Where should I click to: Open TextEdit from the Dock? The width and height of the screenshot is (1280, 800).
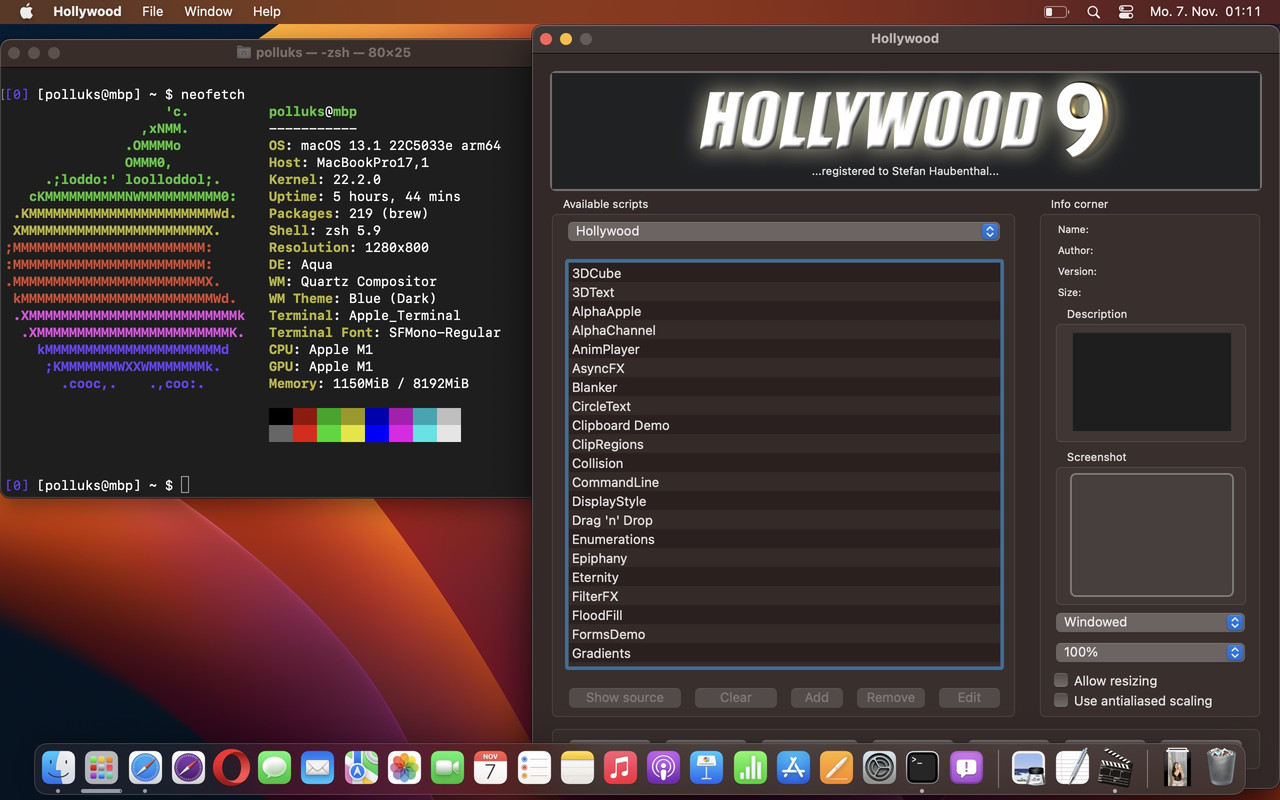click(x=1071, y=768)
